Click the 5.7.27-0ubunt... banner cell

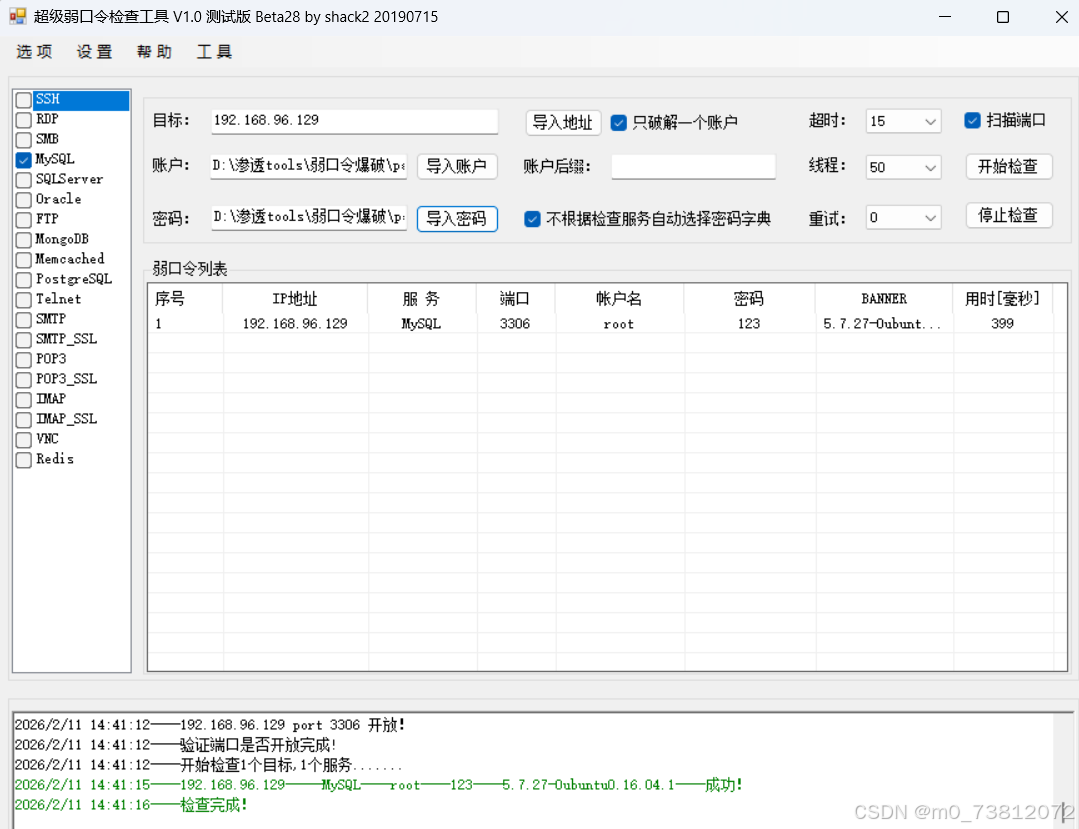[x=882, y=323]
